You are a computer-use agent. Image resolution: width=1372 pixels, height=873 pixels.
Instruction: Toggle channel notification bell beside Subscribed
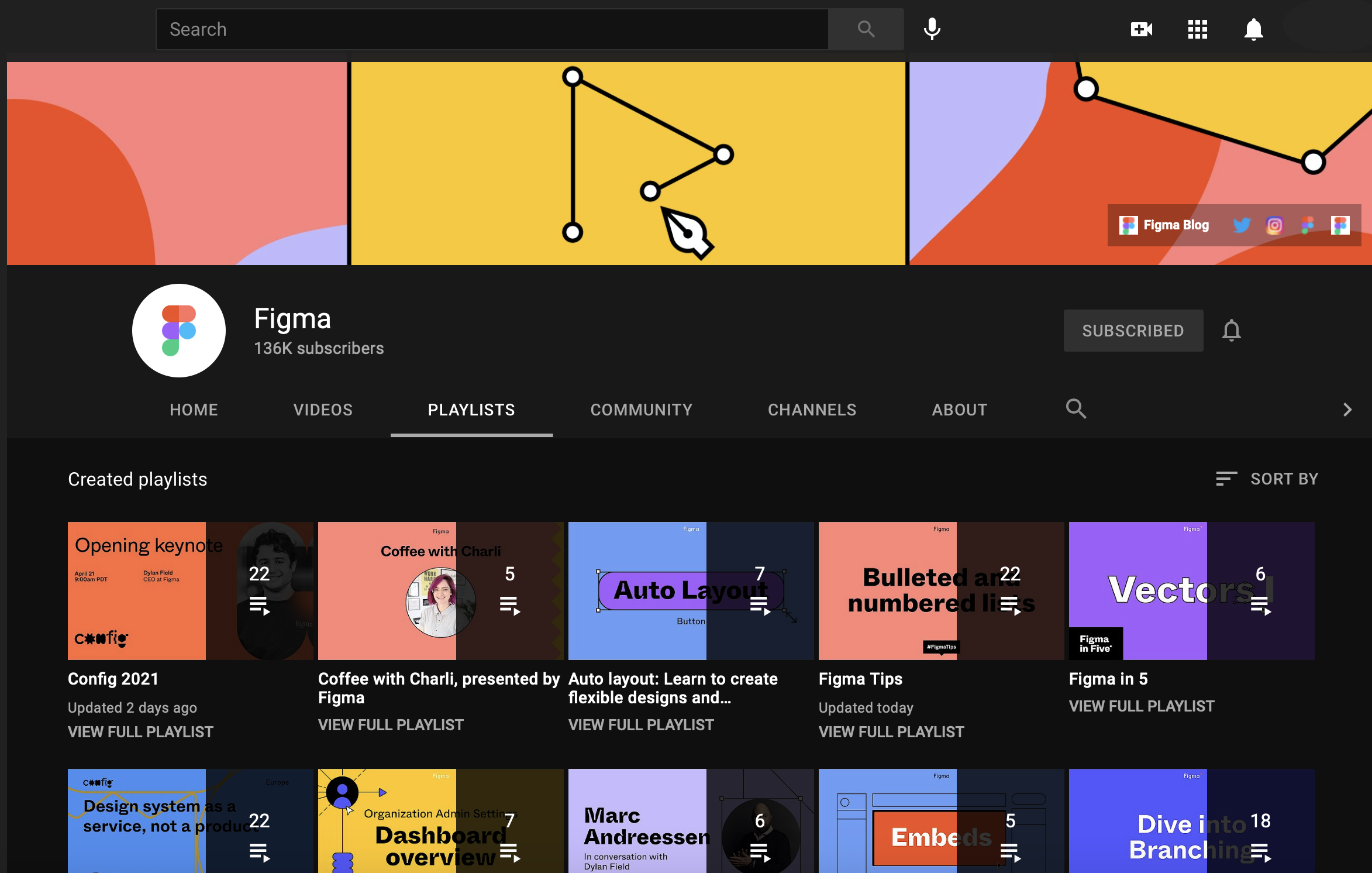pos(1231,331)
